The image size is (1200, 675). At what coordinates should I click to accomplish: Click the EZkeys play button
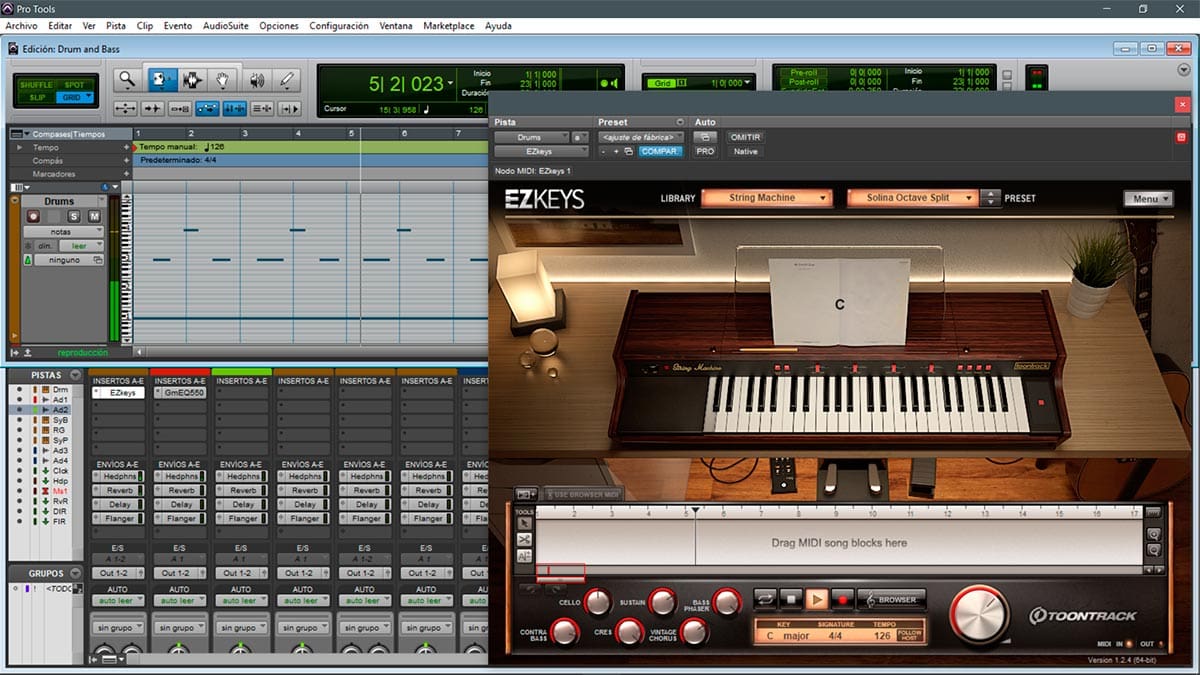(x=817, y=599)
